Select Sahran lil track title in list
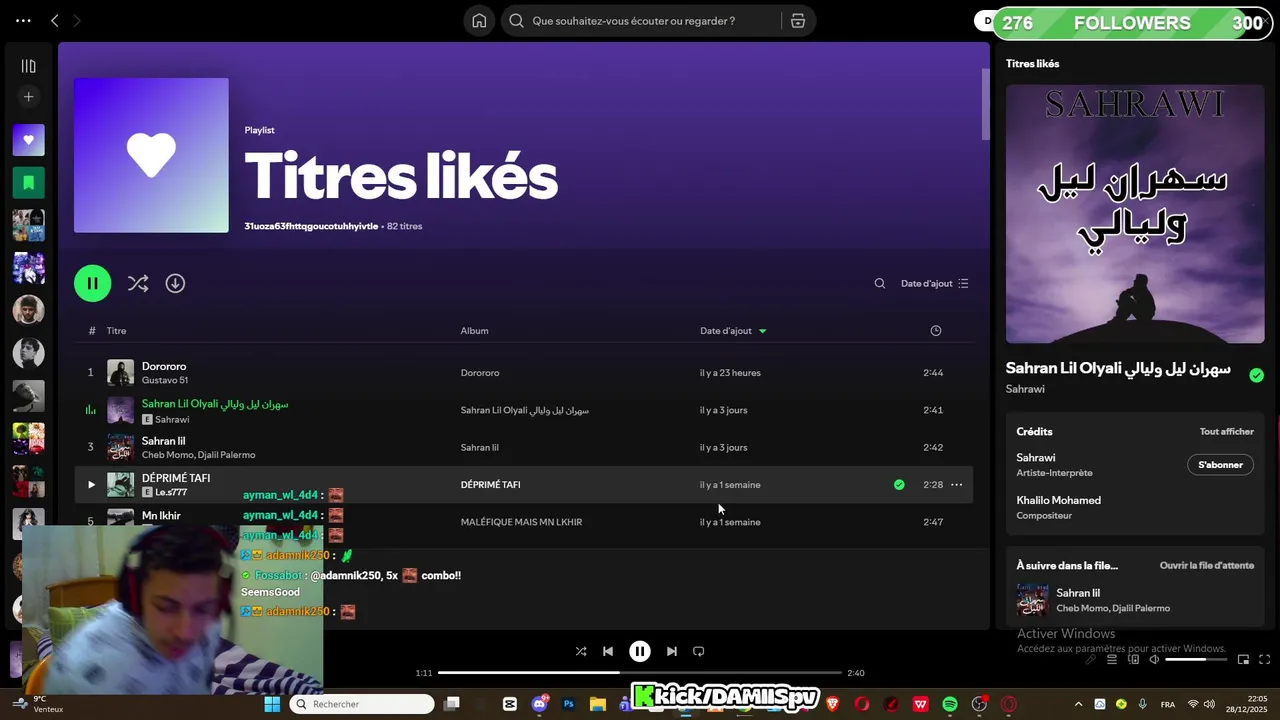The width and height of the screenshot is (1280, 720). coord(163,441)
